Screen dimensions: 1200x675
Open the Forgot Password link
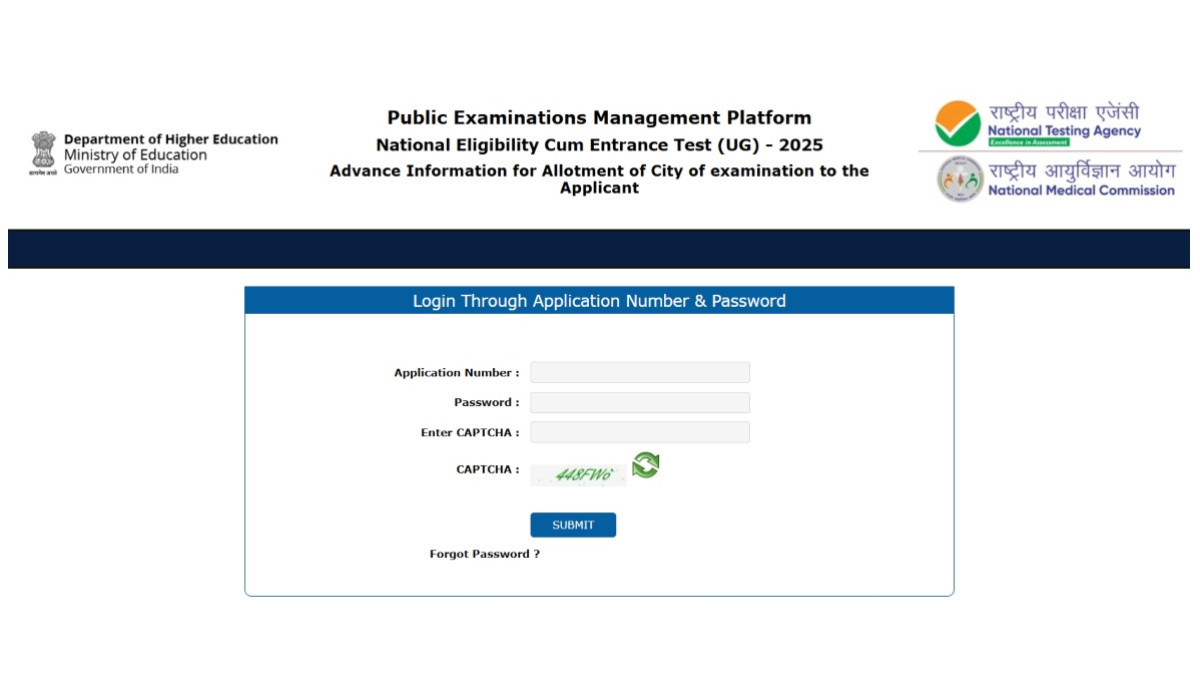[x=484, y=554]
